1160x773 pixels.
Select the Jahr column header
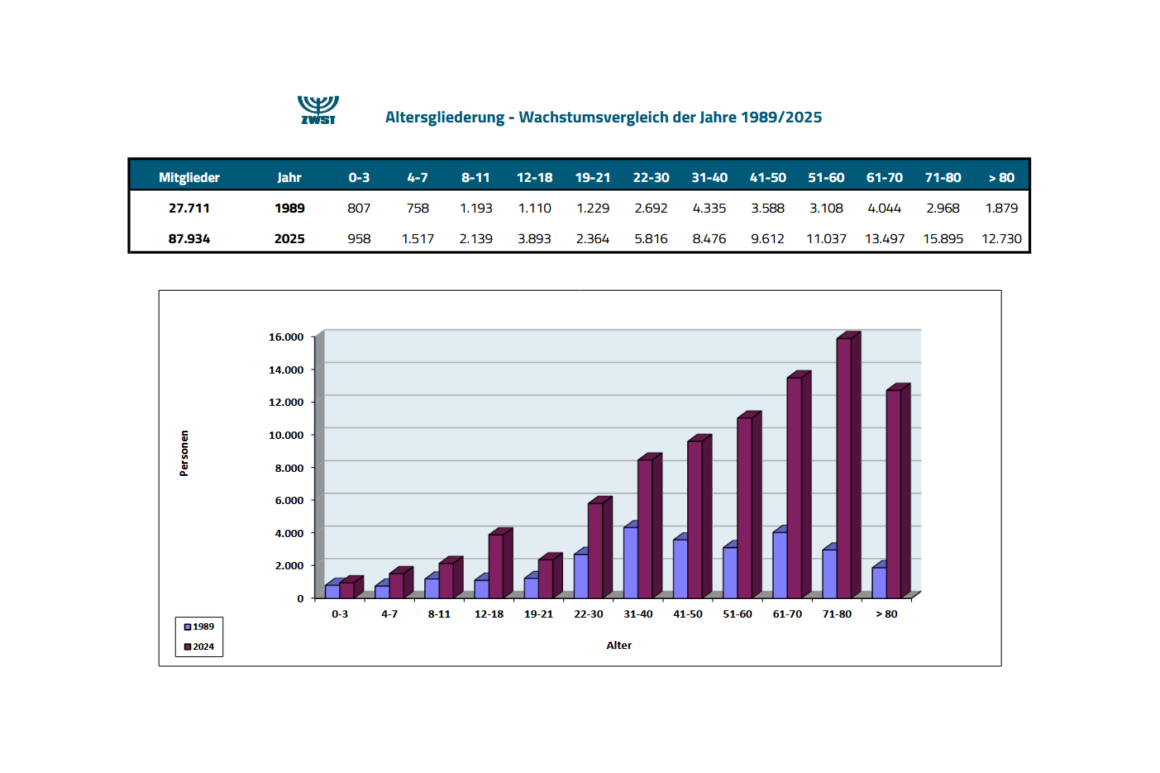pos(289,178)
